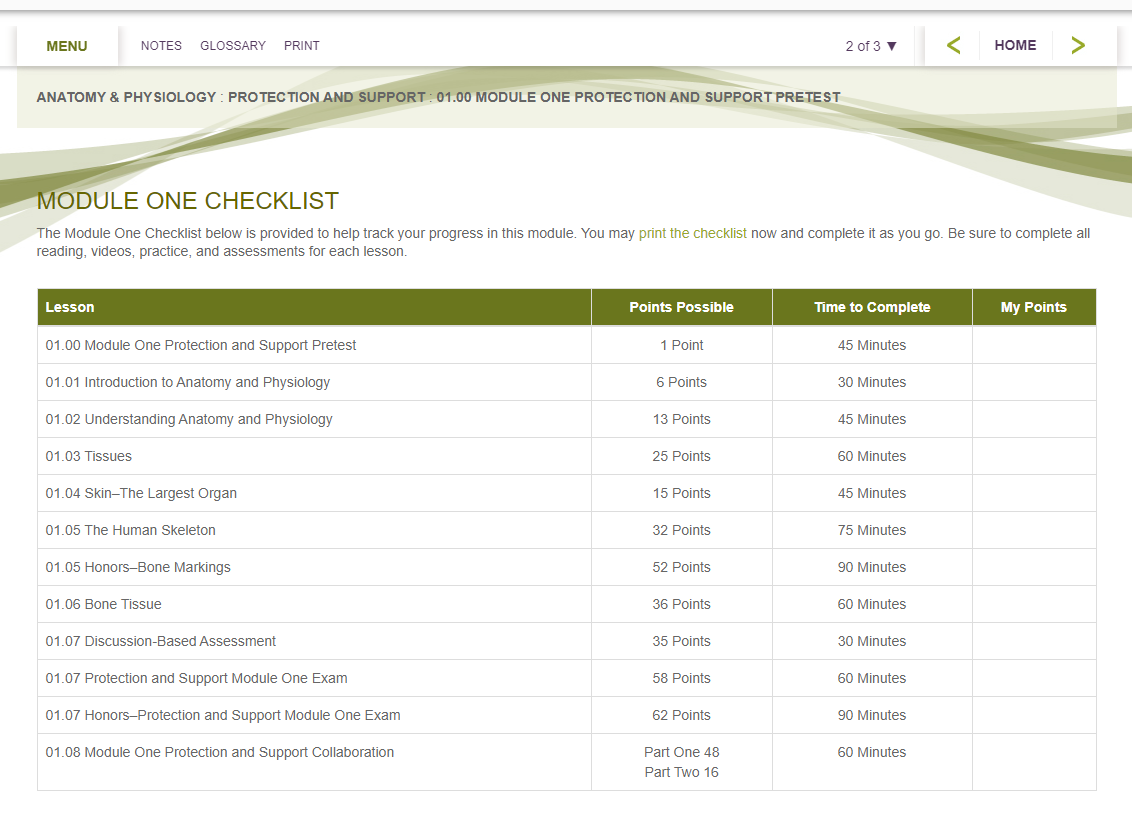Go to previous page with left arrow
The image size is (1132, 824).
click(953, 45)
